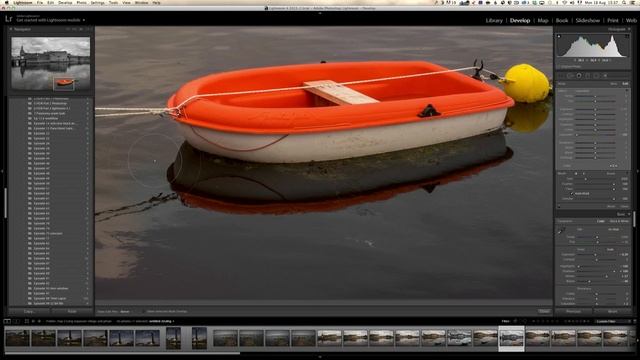Viewport: 640px width, 360px height.
Task: Toggle Show Selected Mask Overlay checkbox
Action: (144, 311)
